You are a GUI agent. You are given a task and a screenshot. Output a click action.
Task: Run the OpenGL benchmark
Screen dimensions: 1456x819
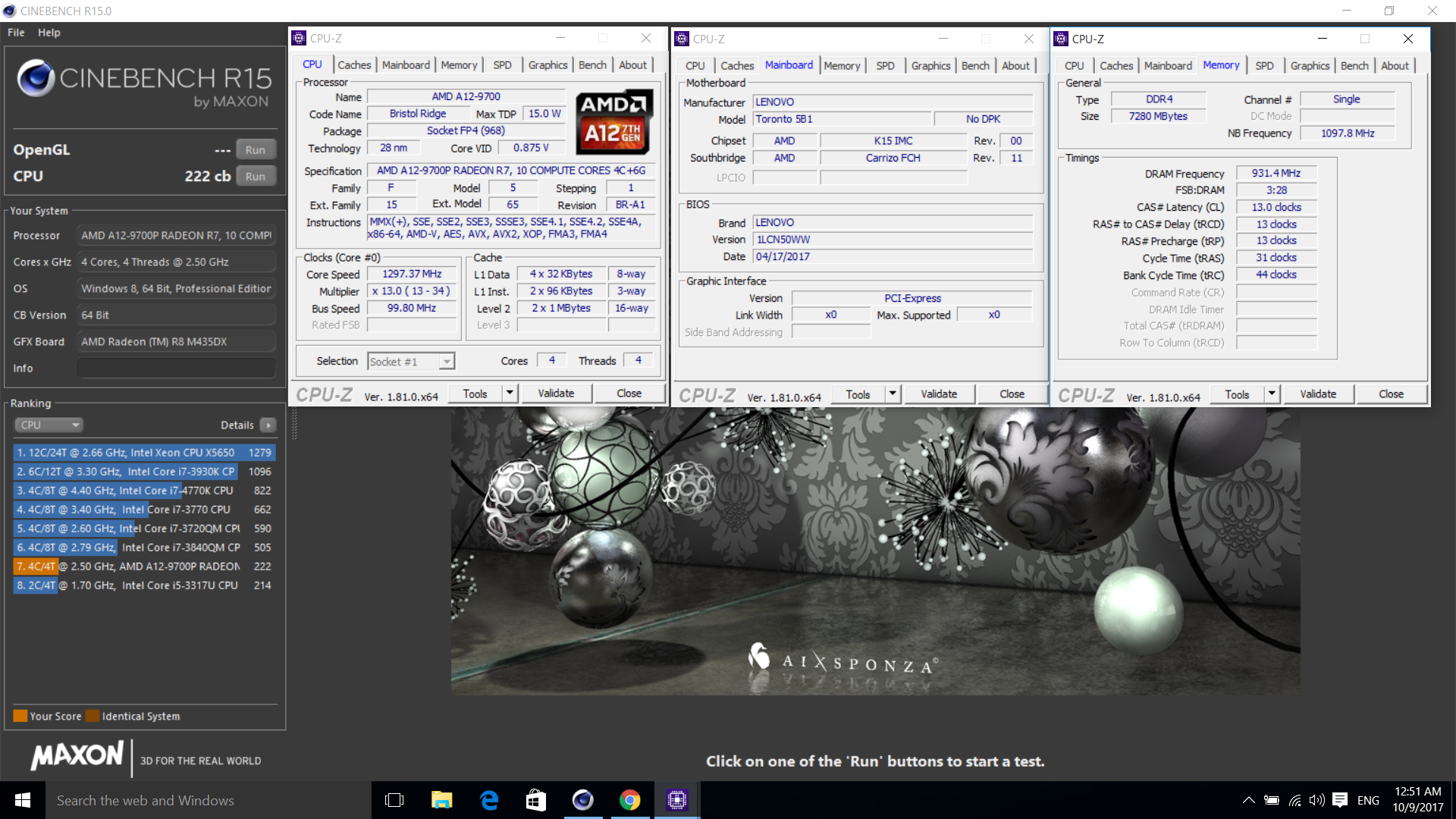pyautogui.click(x=256, y=149)
